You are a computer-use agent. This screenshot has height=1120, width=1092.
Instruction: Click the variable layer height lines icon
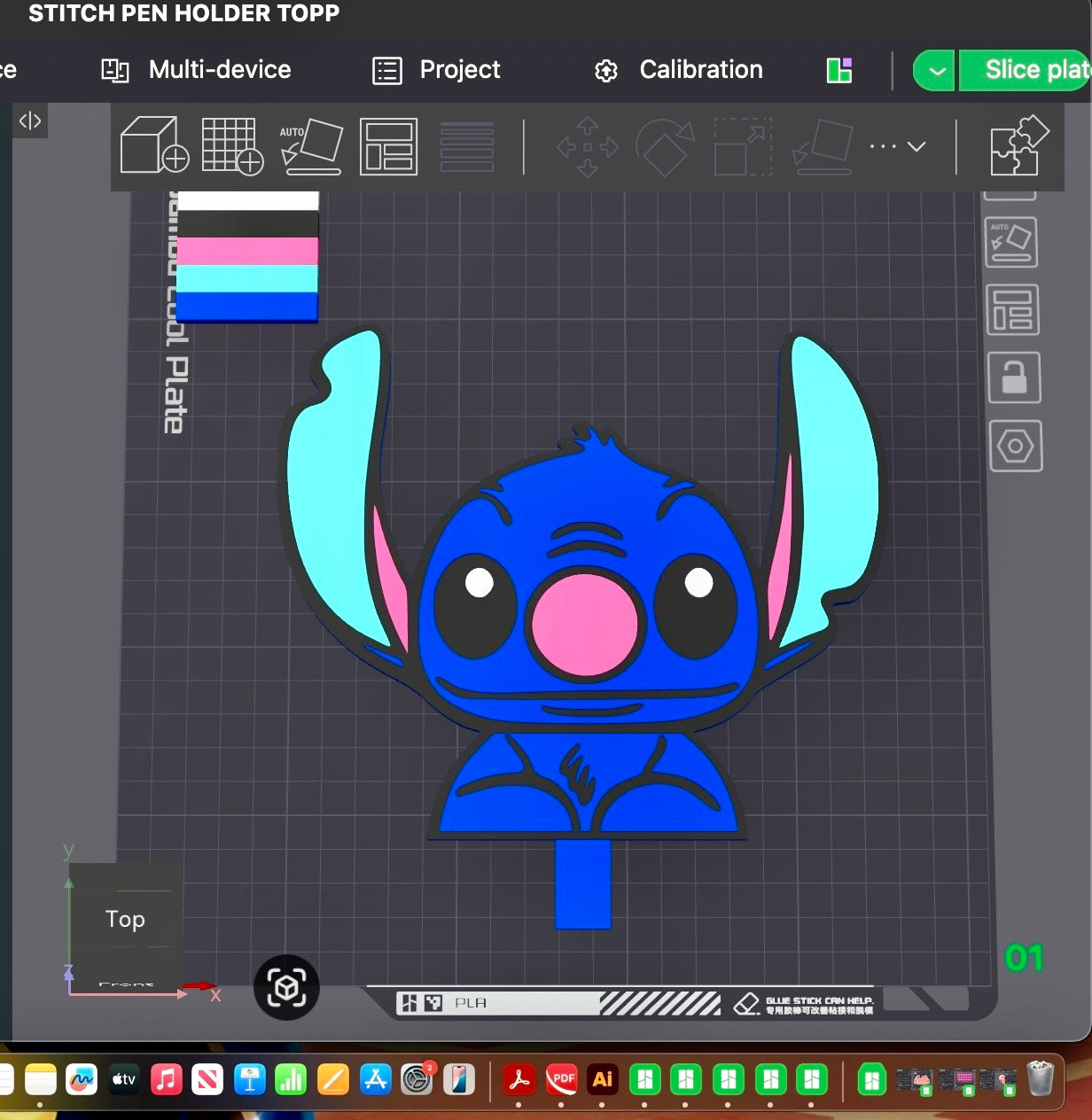[467, 146]
